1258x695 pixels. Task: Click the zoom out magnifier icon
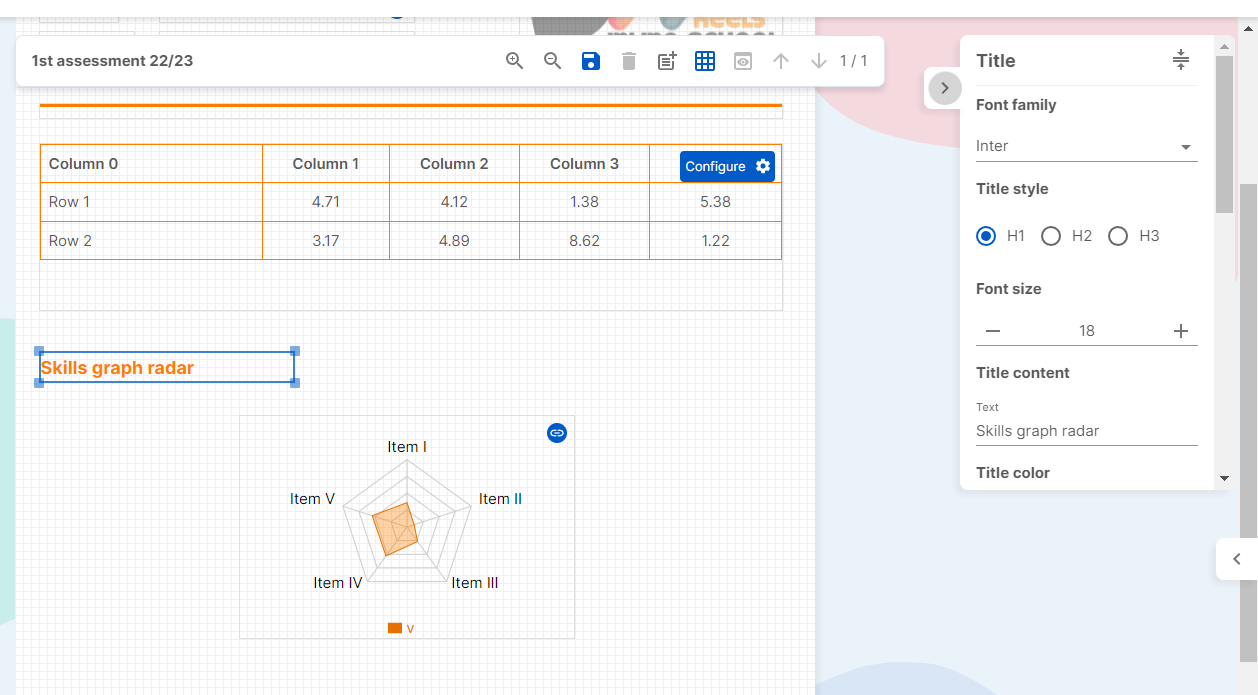(x=552, y=61)
